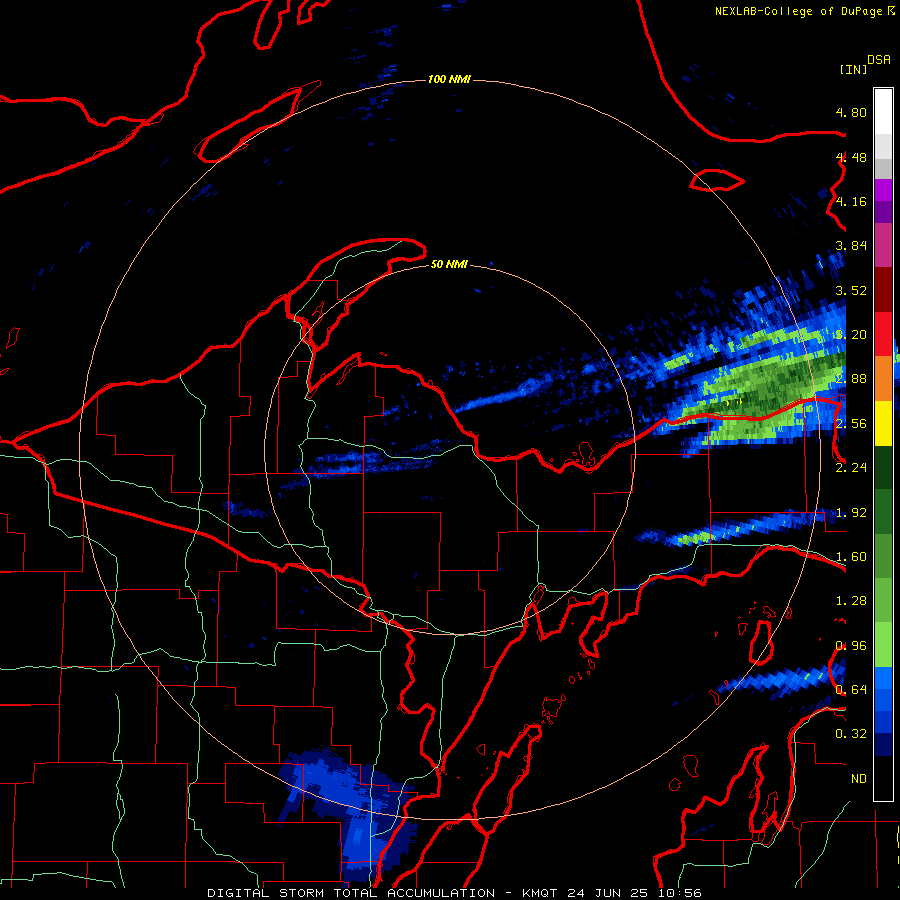Image resolution: width=900 pixels, height=900 pixels.
Task: Select the dark red legend swatch
Action: tap(883, 290)
